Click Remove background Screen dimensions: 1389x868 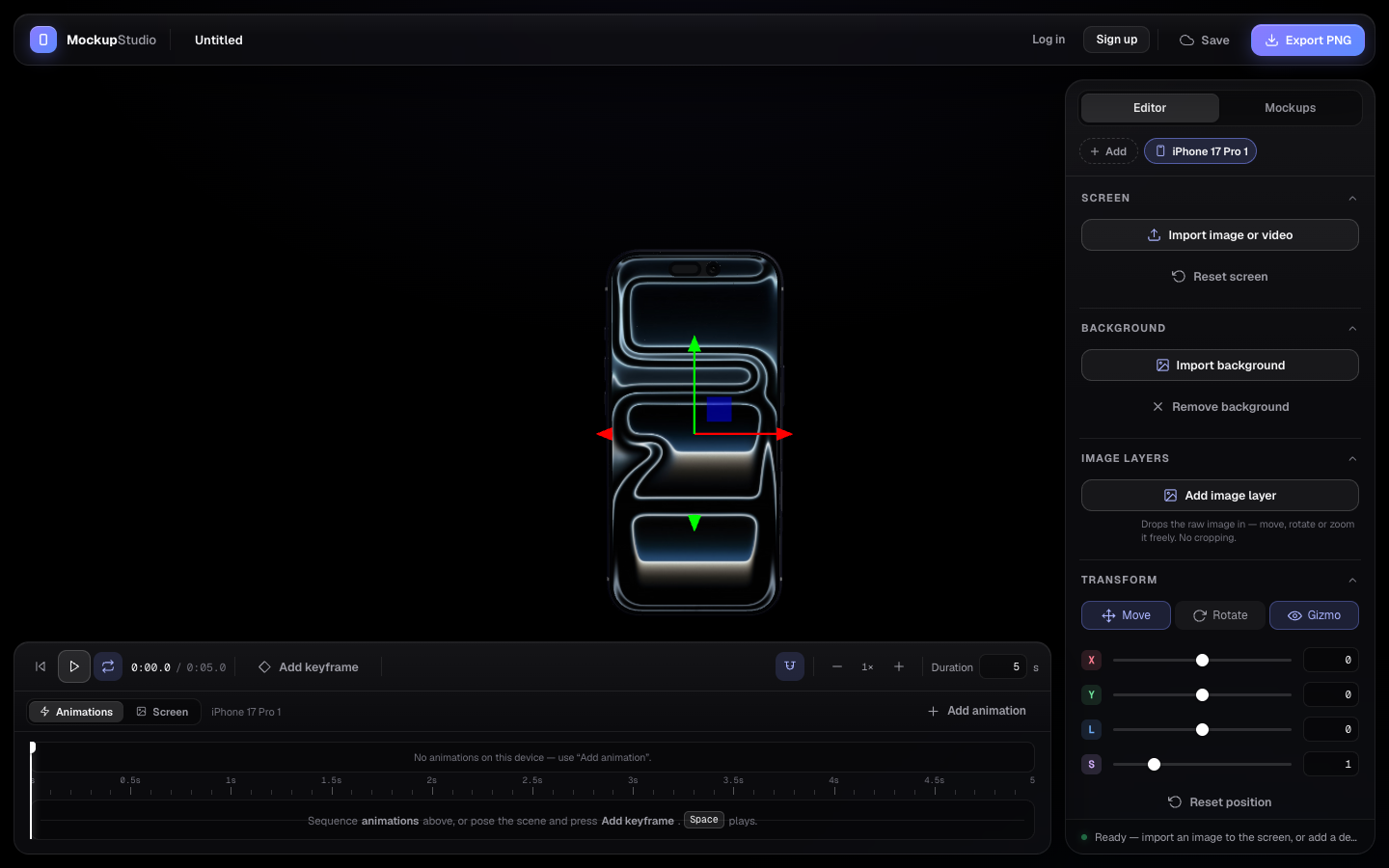(x=1220, y=407)
